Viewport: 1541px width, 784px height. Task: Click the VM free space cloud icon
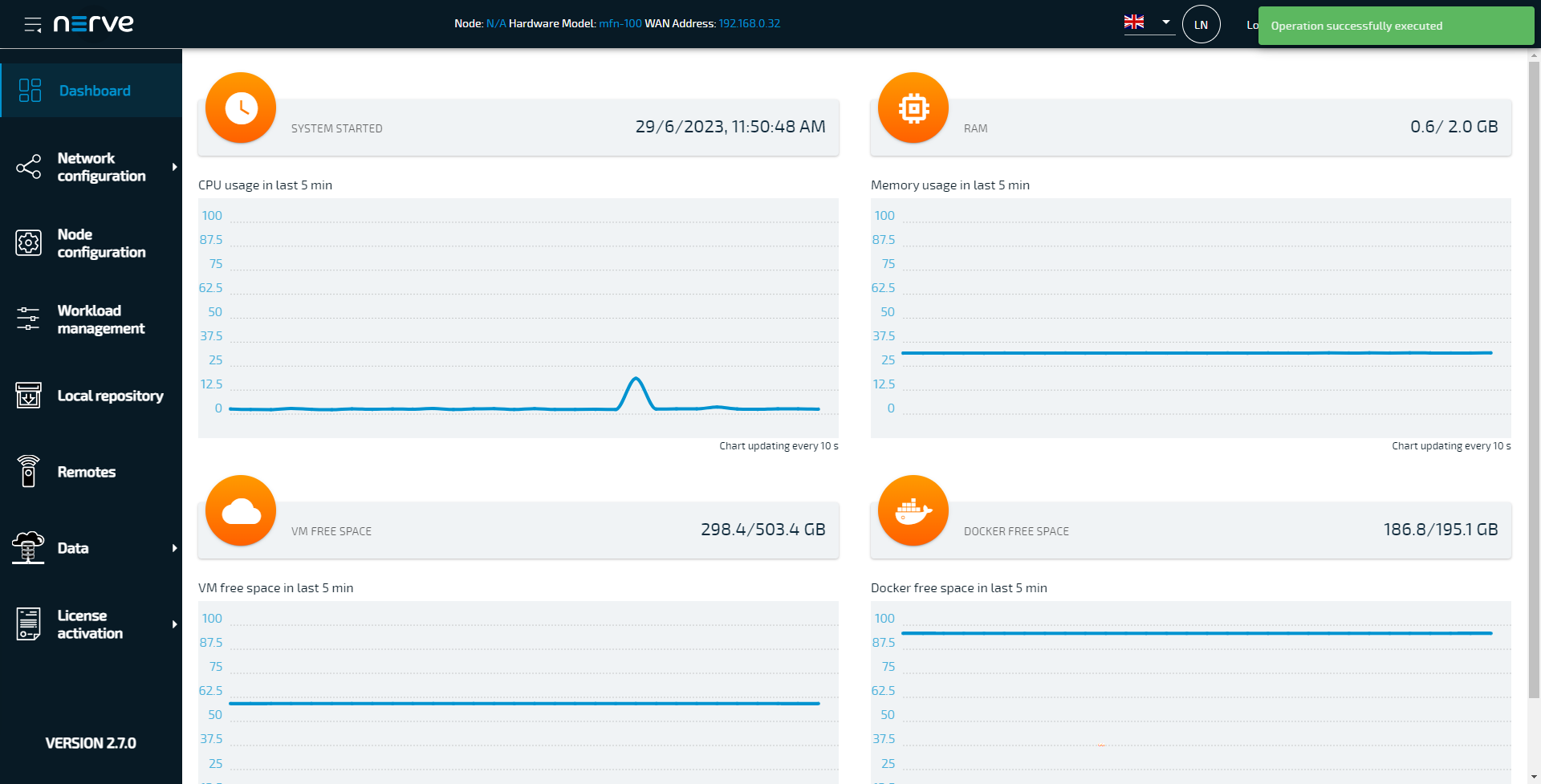[x=241, y=510]
